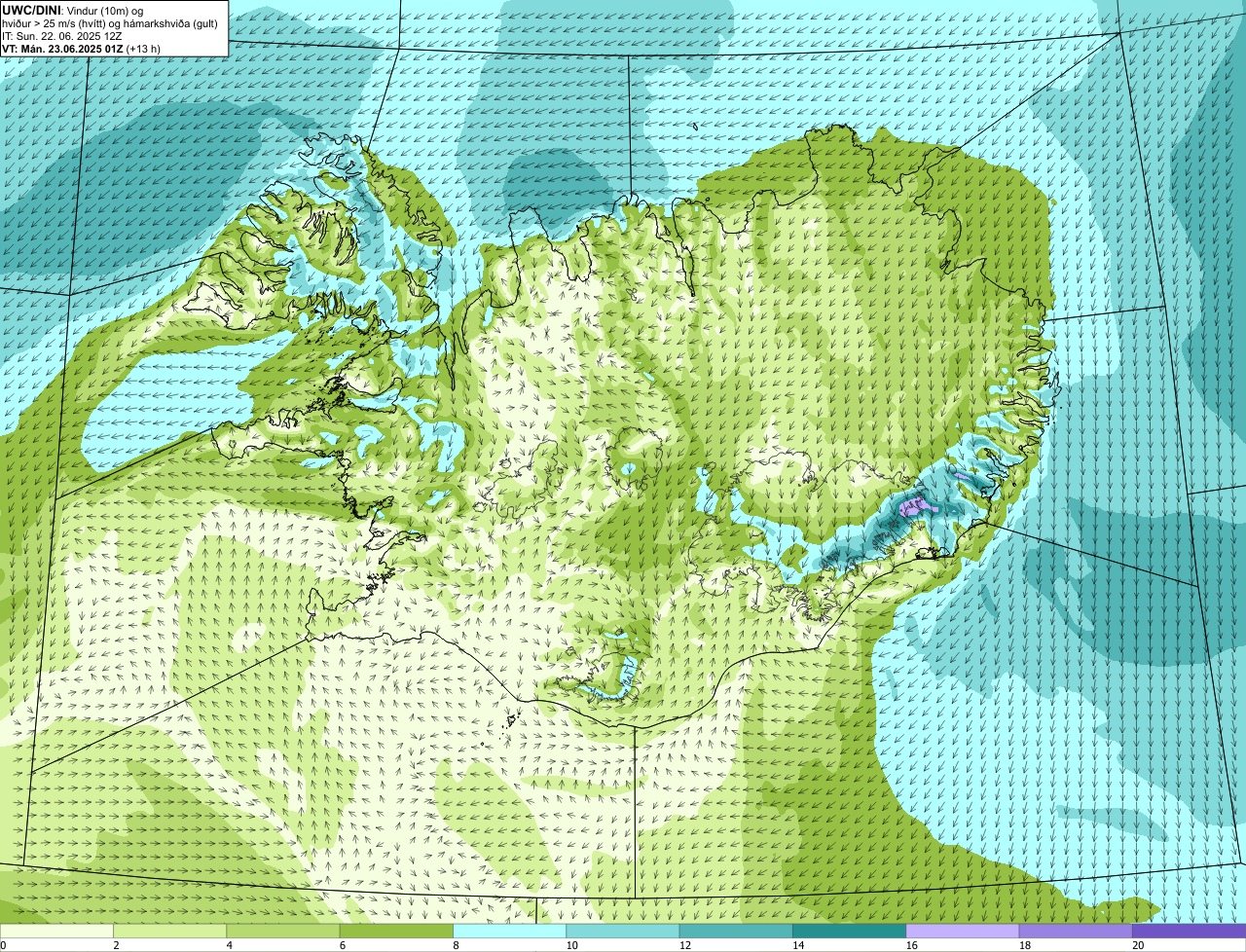Click the legend label "6"

point(342,945)
